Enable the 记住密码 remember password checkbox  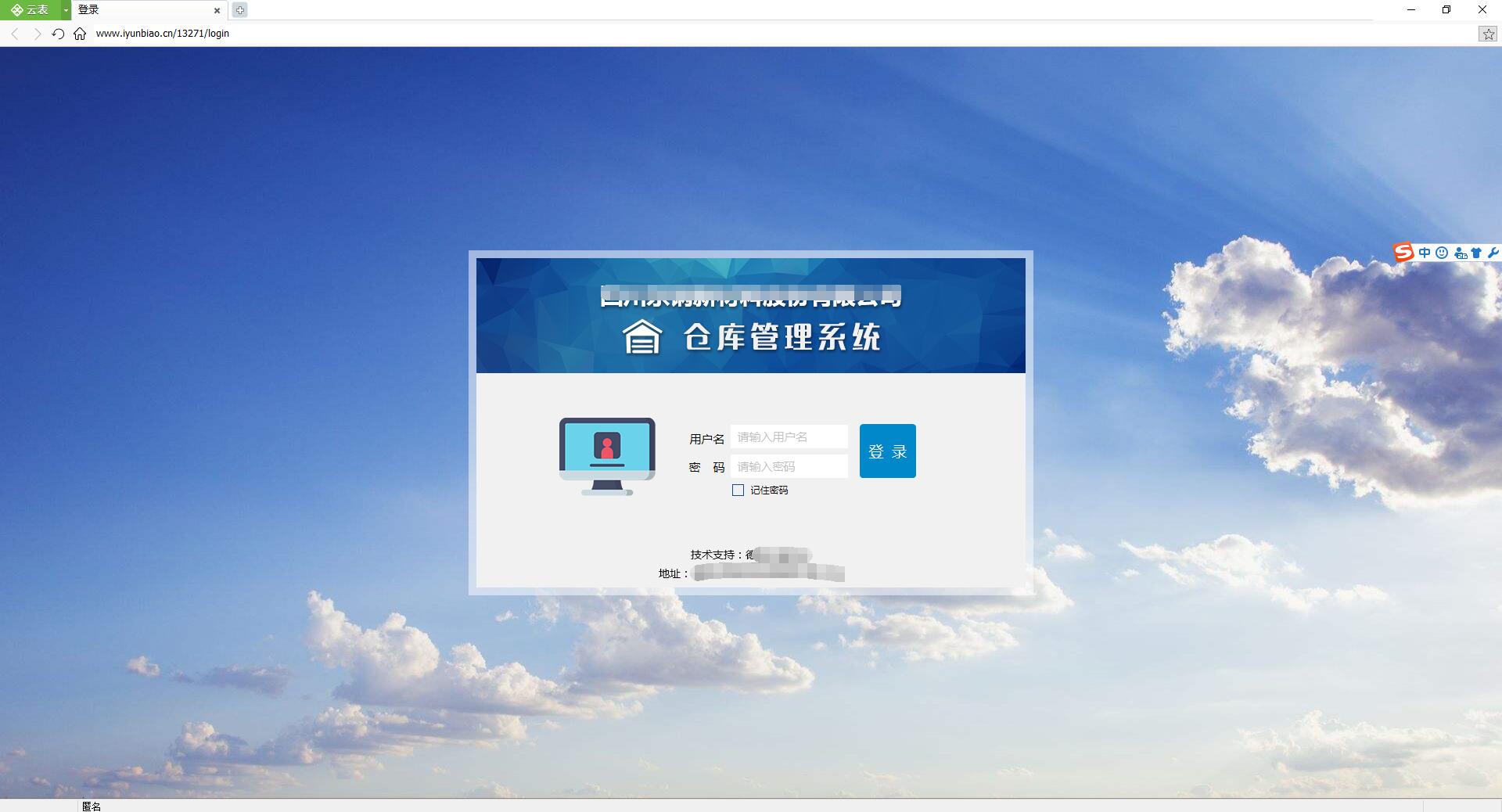pos(738,490)
